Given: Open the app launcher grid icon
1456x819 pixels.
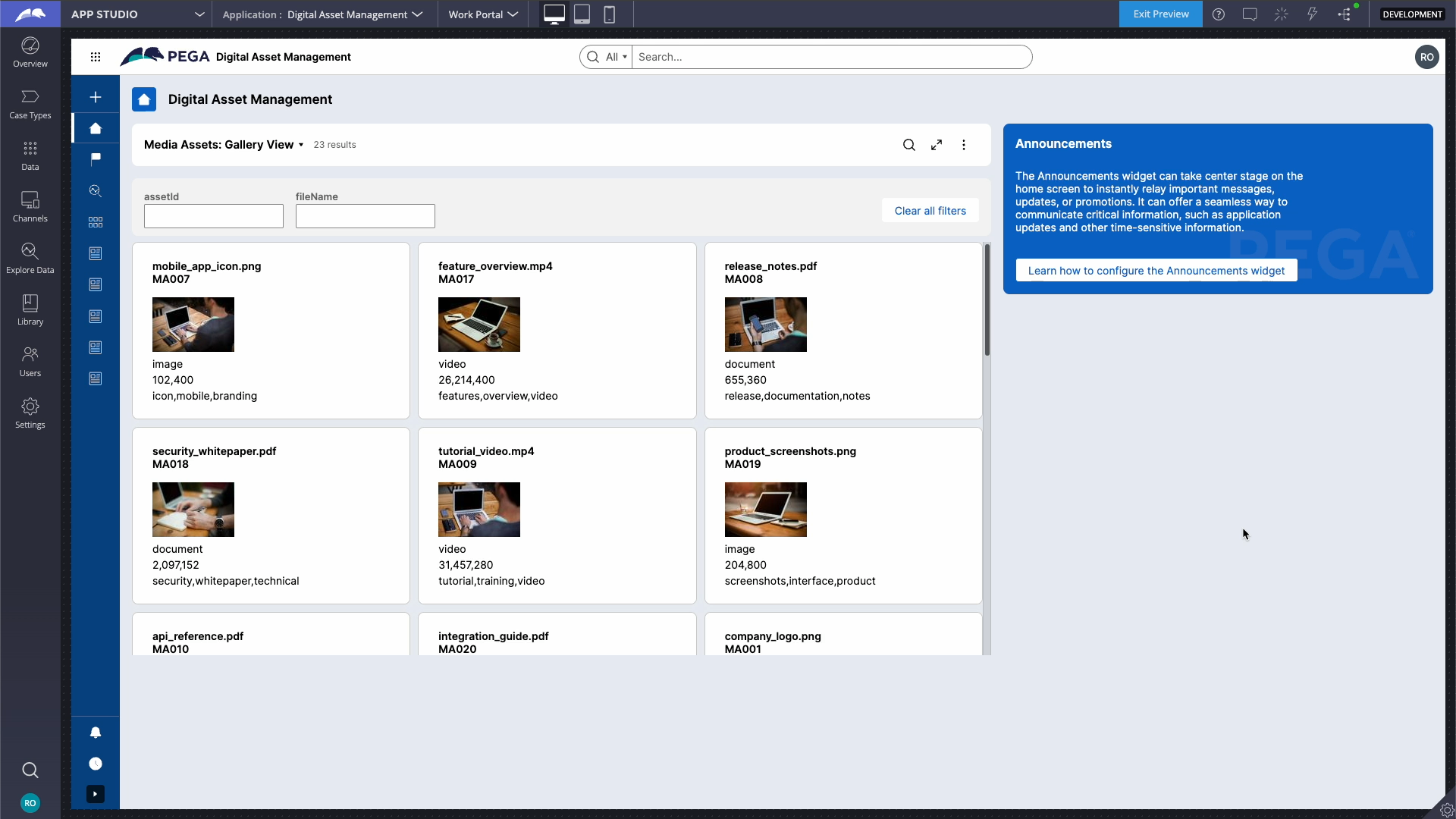Looking at the screenshot, I should (96, 57).
